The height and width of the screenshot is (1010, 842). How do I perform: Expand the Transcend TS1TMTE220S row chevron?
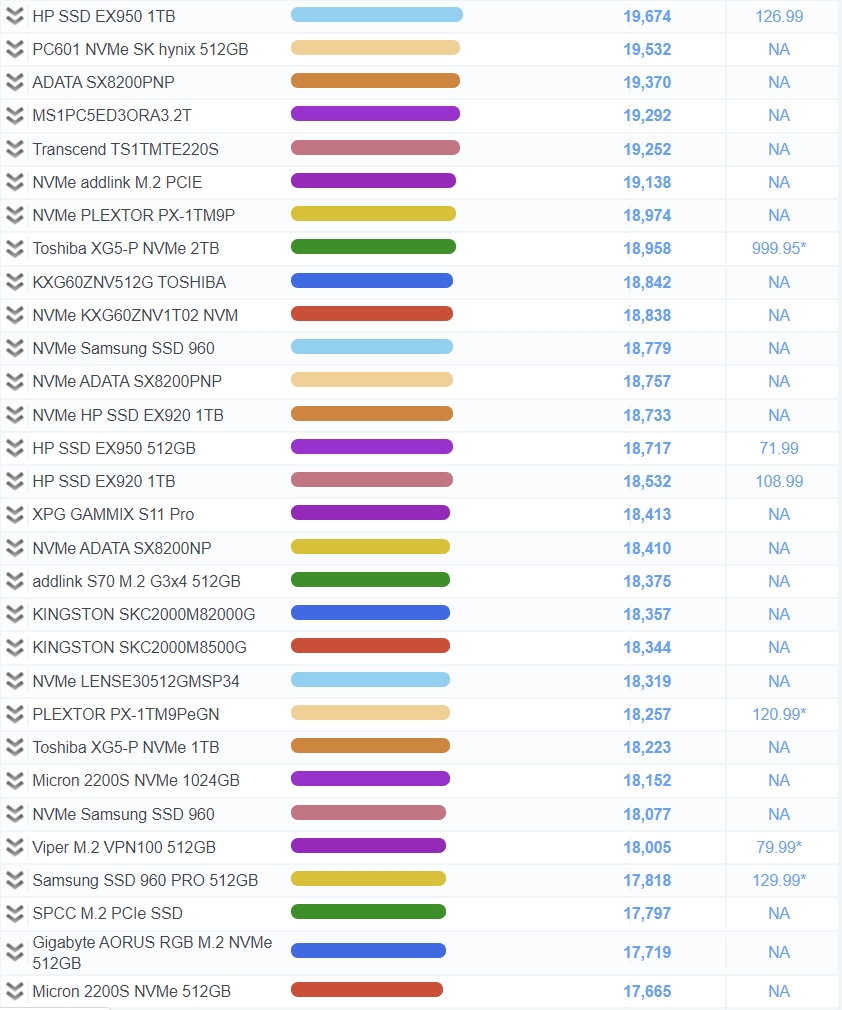tap(14, 149)
